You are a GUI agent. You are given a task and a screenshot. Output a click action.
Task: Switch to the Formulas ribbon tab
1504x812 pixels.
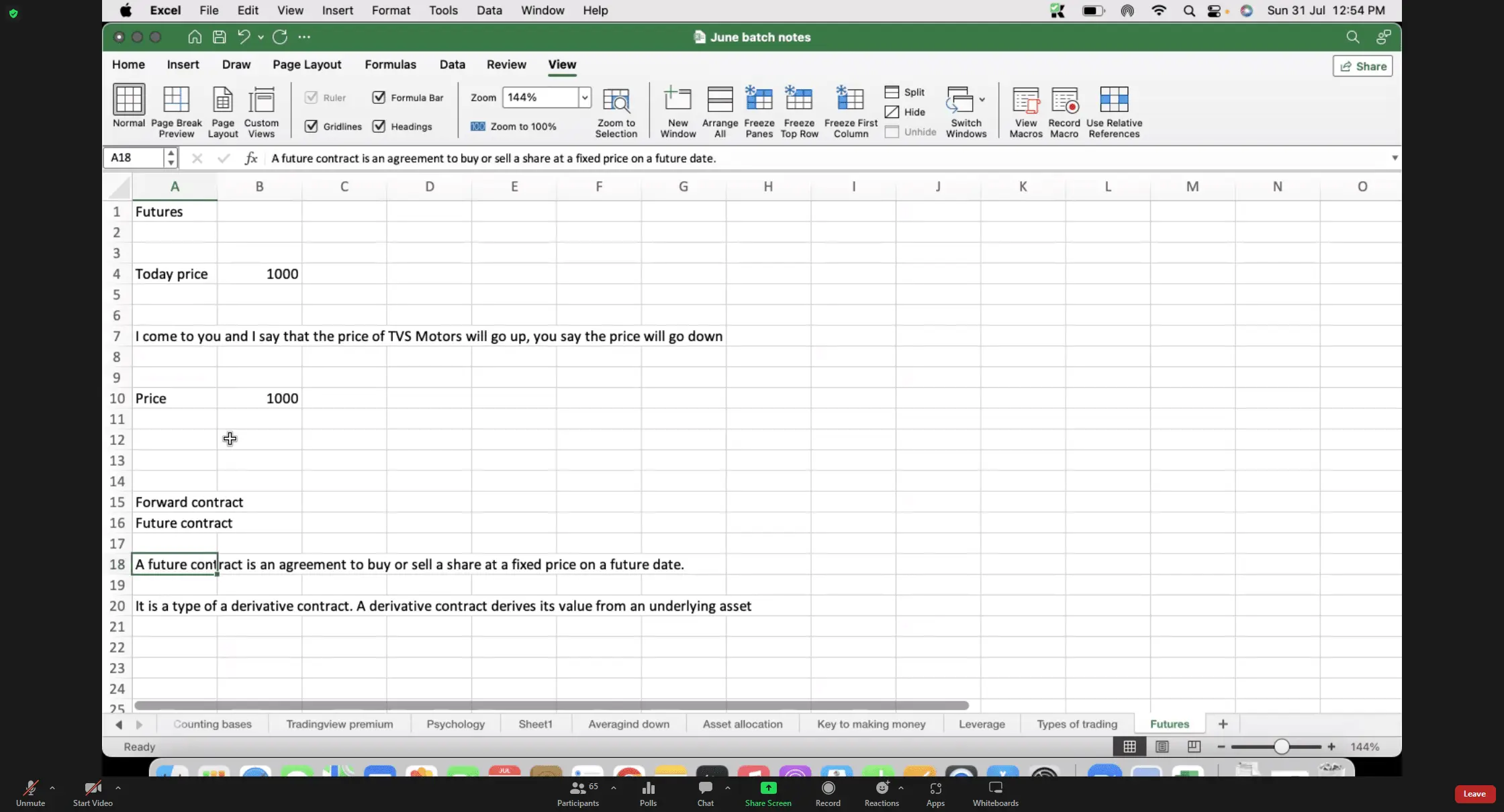pos(390,64)
